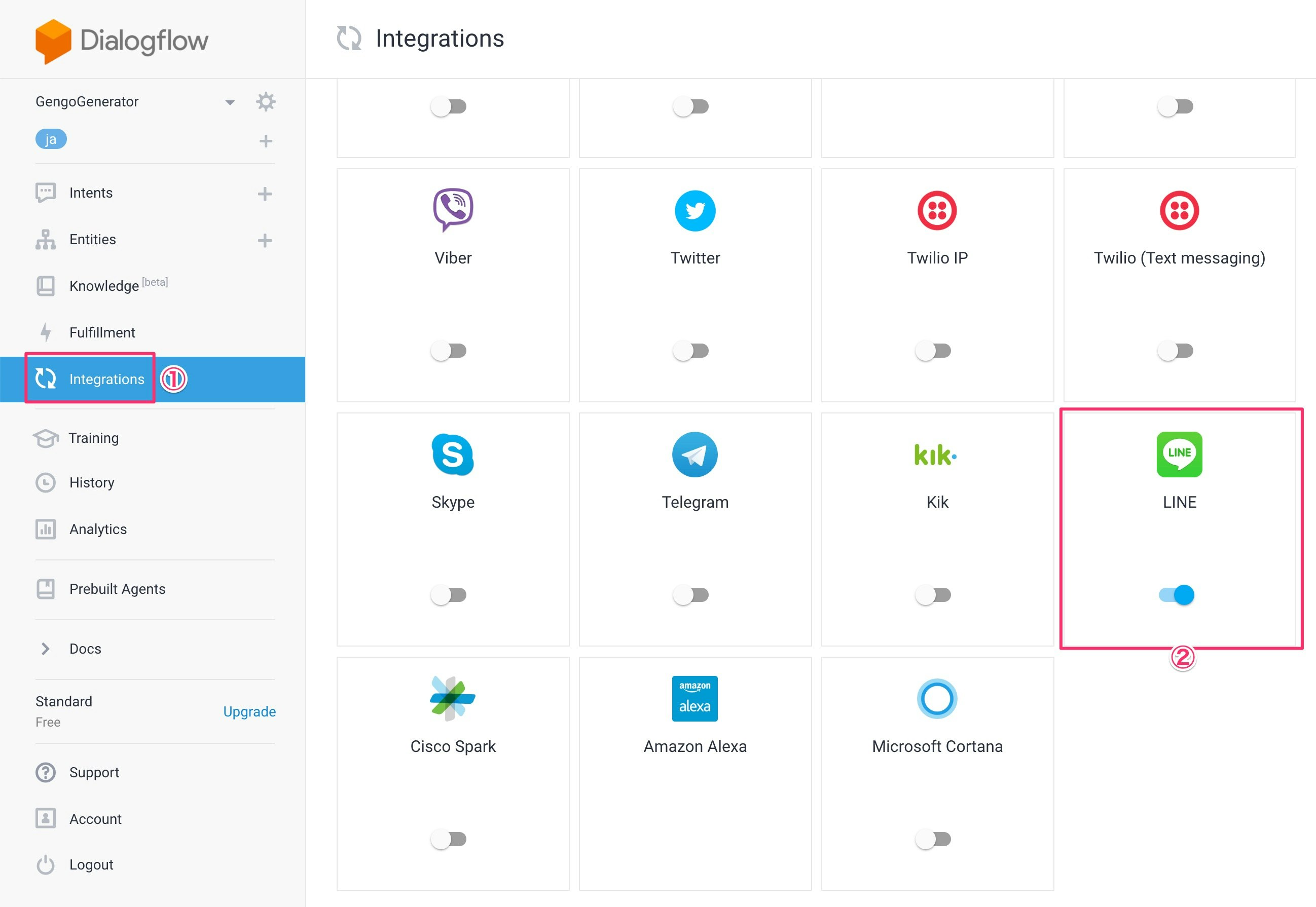The height and width of the screenshot is (907, 1316).
Task: Enable the Microsoft Cortana toggle
Action: tap(933, 839)
